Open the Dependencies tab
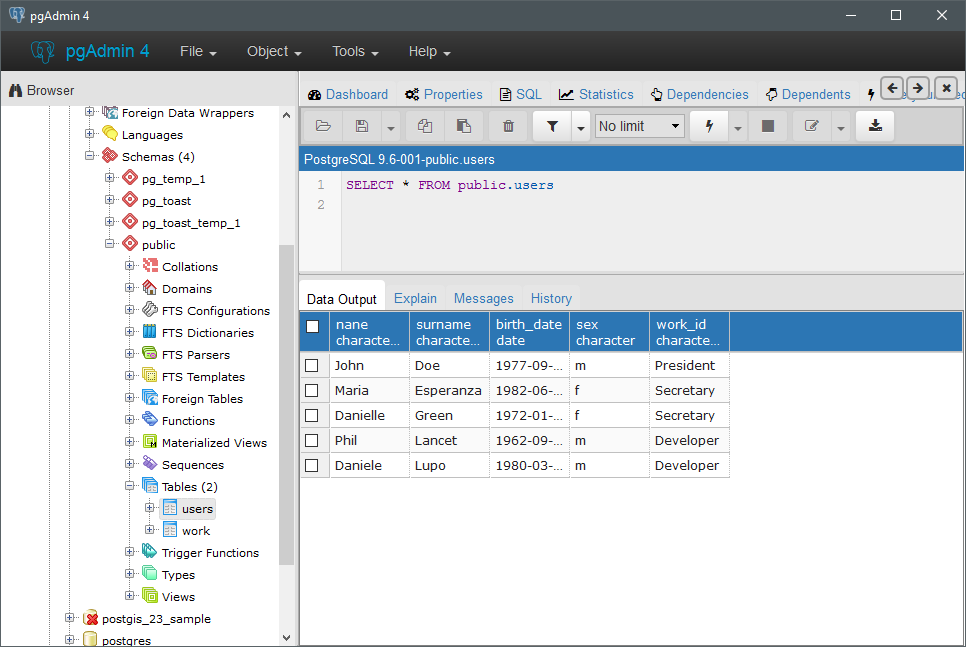 700,94
